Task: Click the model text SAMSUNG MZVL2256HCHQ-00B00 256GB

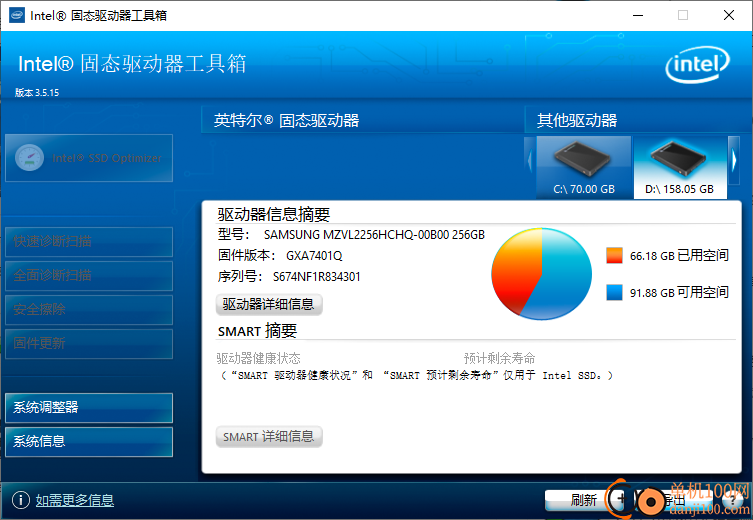Action: [374, 235]
